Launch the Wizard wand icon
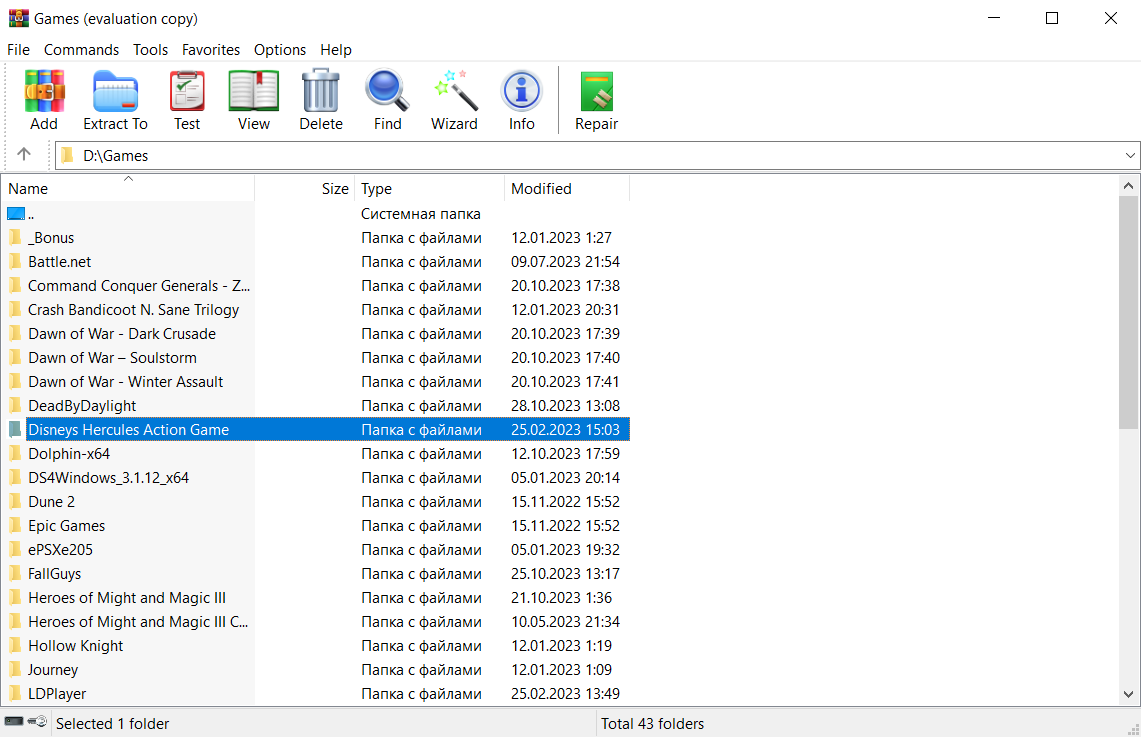Screen dimensions: 1141x737 click(x=455, y=92)
